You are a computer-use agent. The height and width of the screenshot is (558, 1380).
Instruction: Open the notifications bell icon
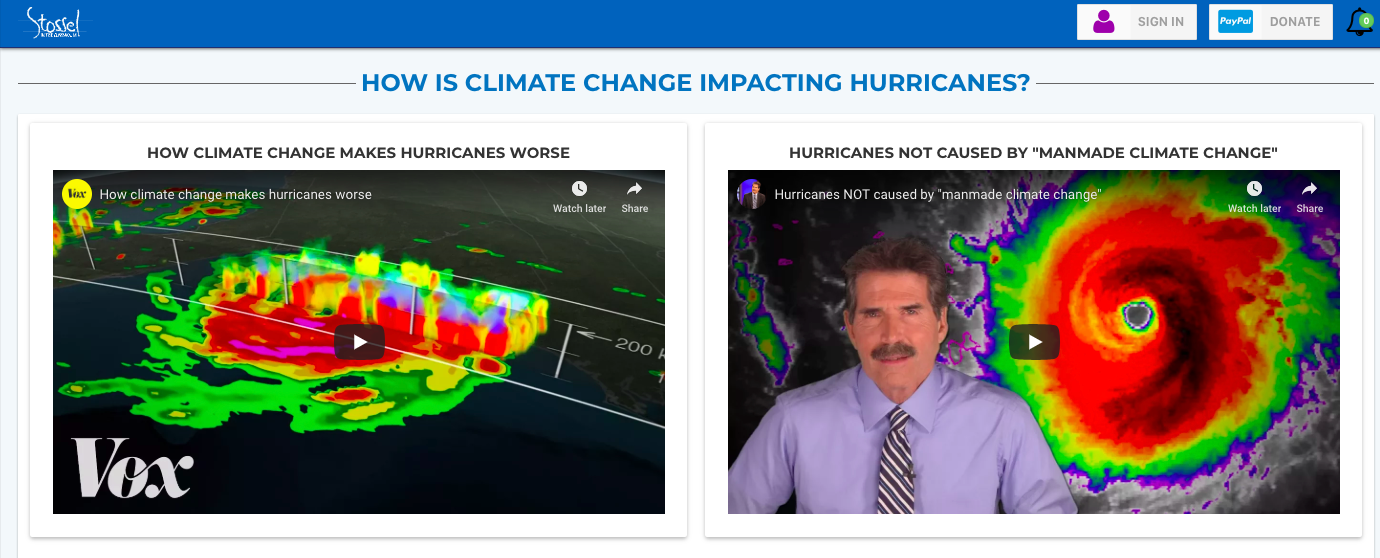tap(1358, 23)
